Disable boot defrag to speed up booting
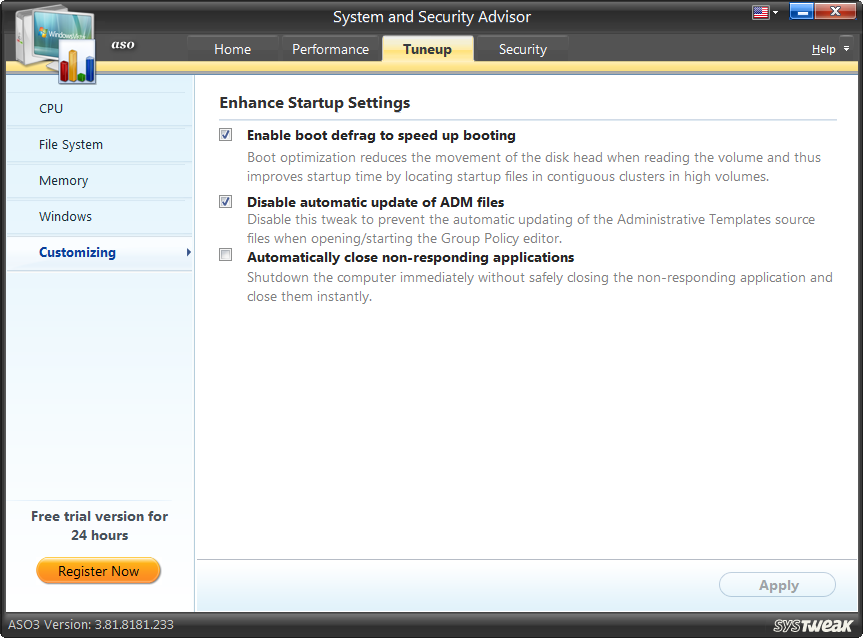This screenshot has width=863, height=638. [225, 134]
